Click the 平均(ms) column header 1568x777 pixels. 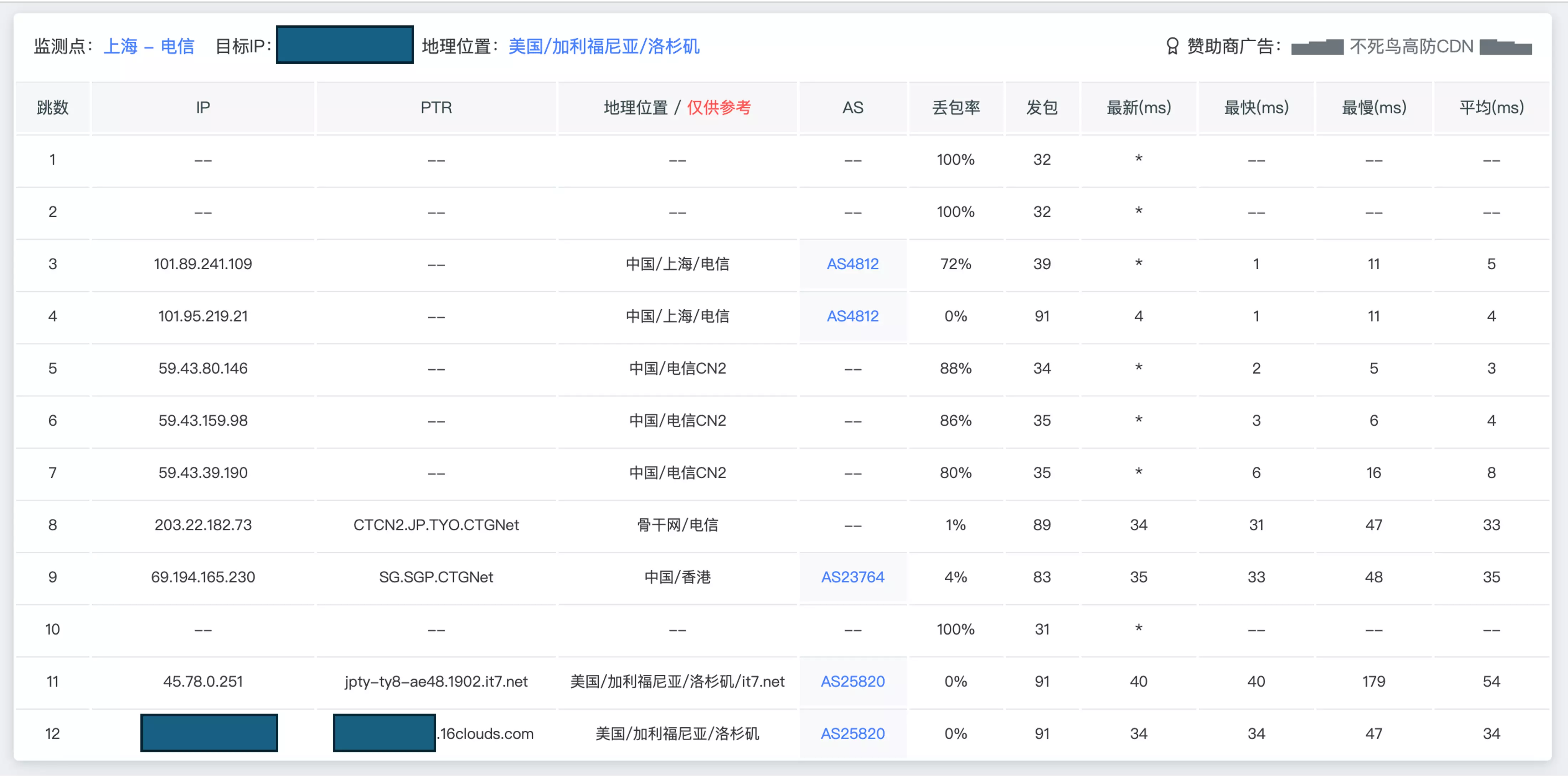(1491, 108)
